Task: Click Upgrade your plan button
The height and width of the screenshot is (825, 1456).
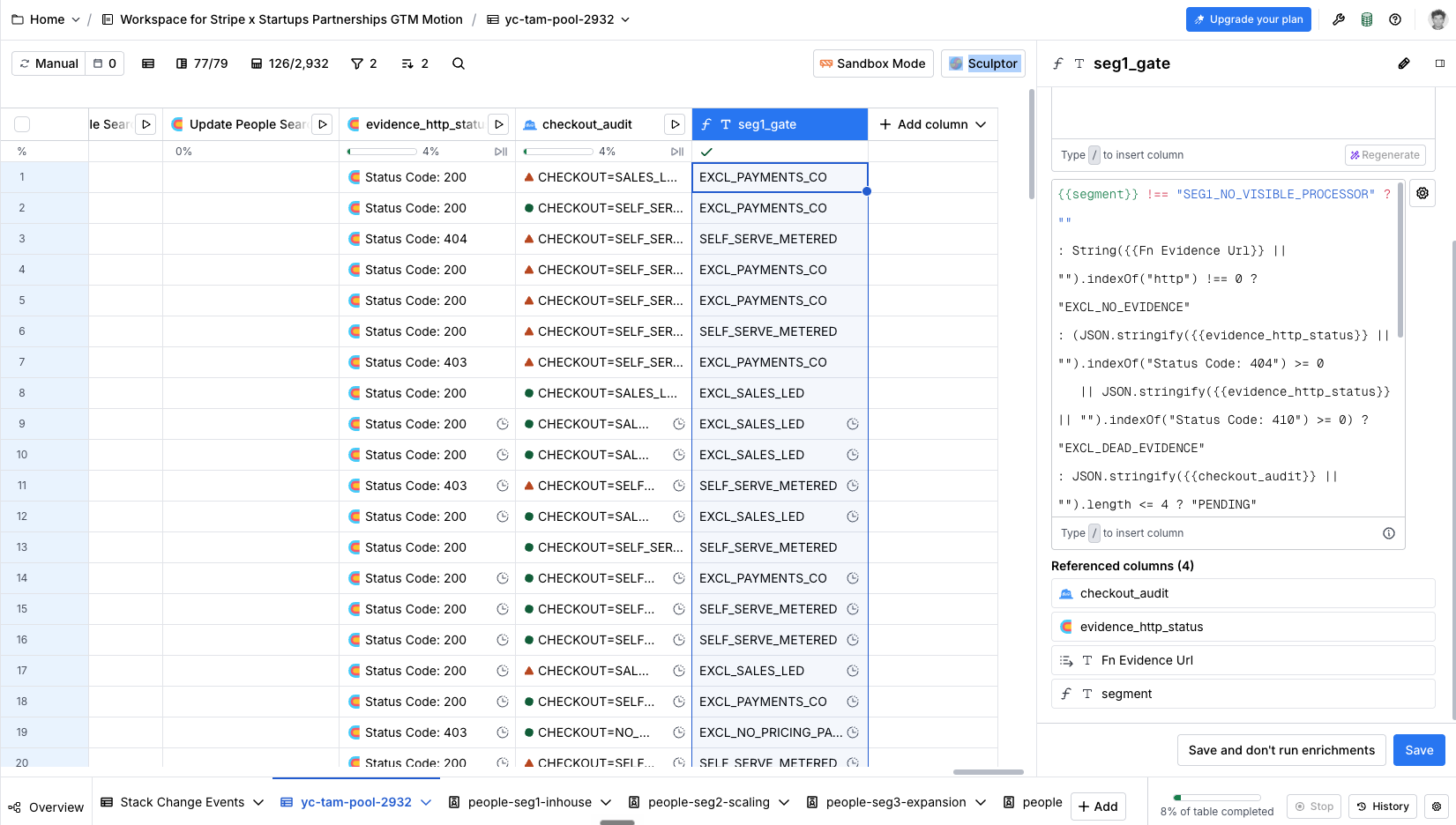Action: tap(1248, 19)
